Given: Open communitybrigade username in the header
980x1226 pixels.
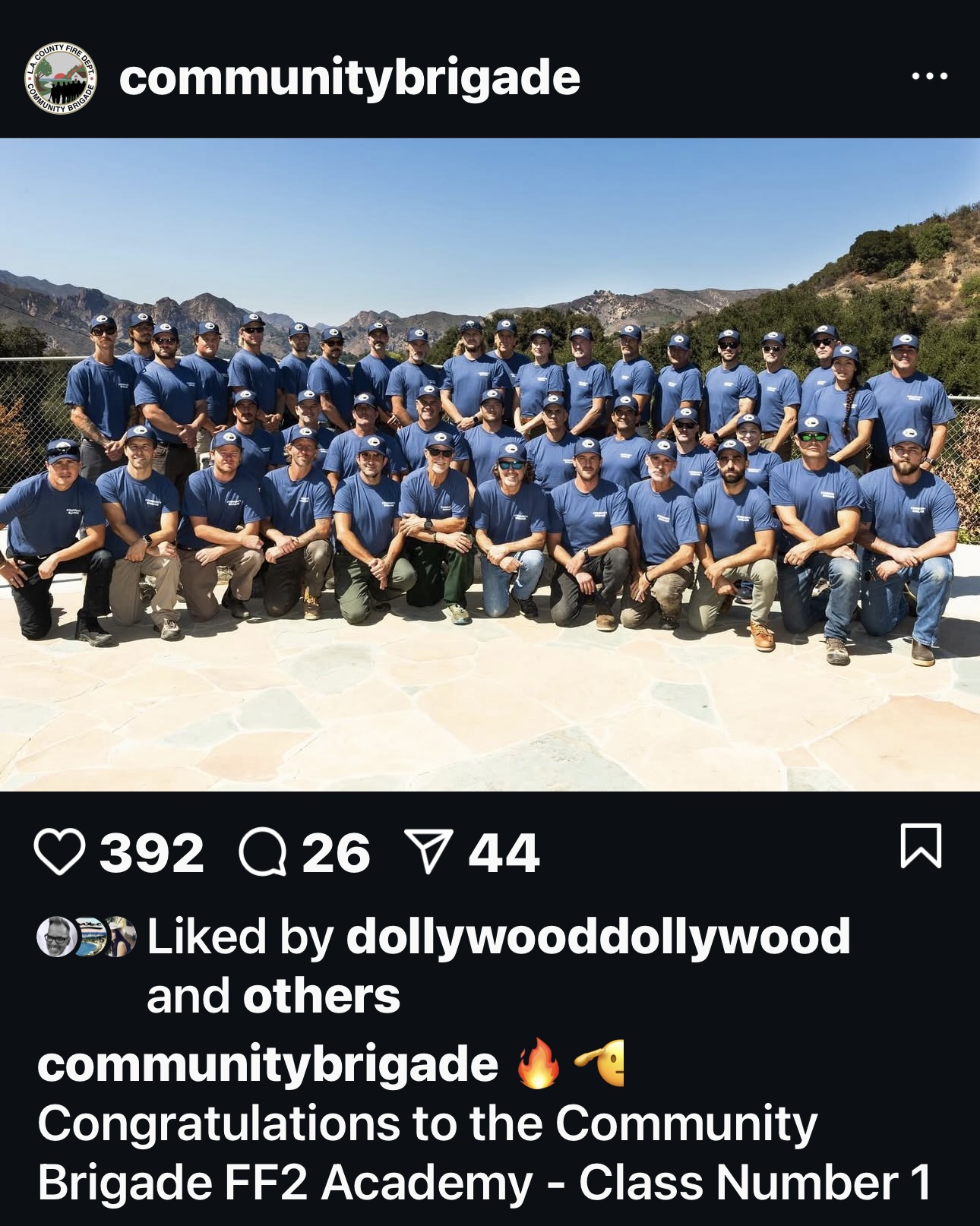Looking at the screenshot, I should click(349, 78).
